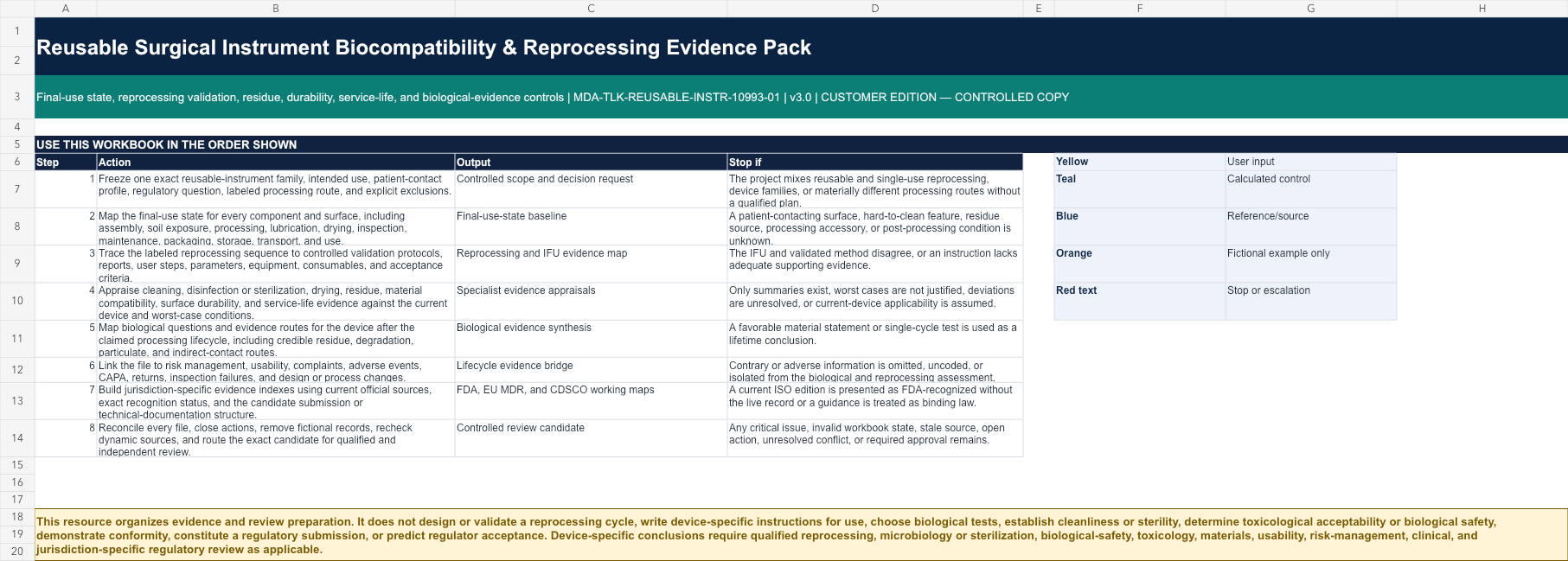Click action cell 'Map the final-use state for every component'
Screen dimensions: 1568x561
(276, 226)
